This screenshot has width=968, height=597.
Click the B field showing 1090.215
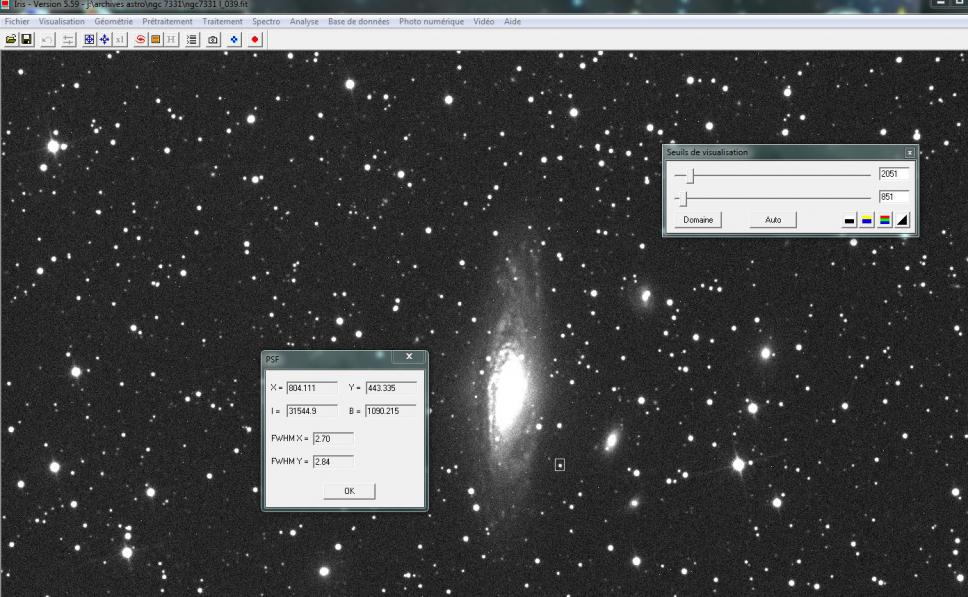391,411
